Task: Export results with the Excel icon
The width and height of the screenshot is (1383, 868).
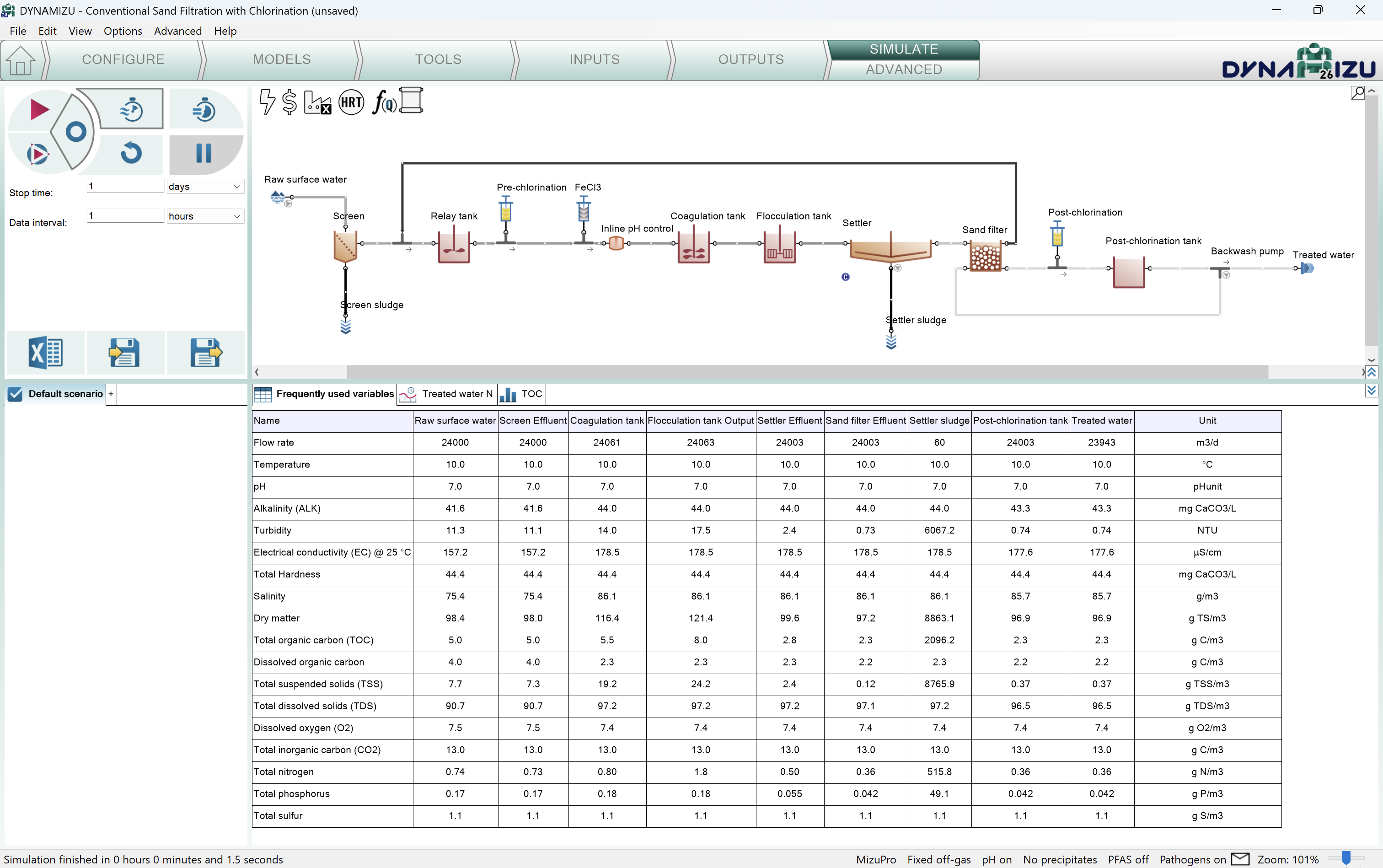Action: coord(45,352)
